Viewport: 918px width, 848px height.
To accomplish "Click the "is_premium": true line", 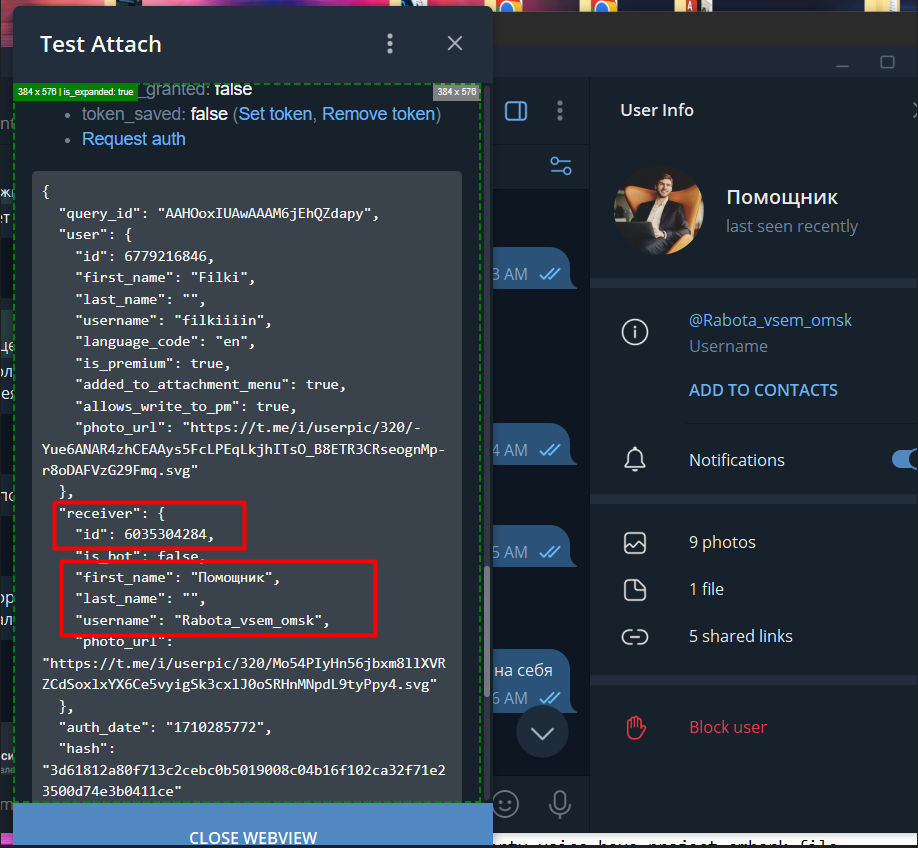I will [x=153, y=364].
